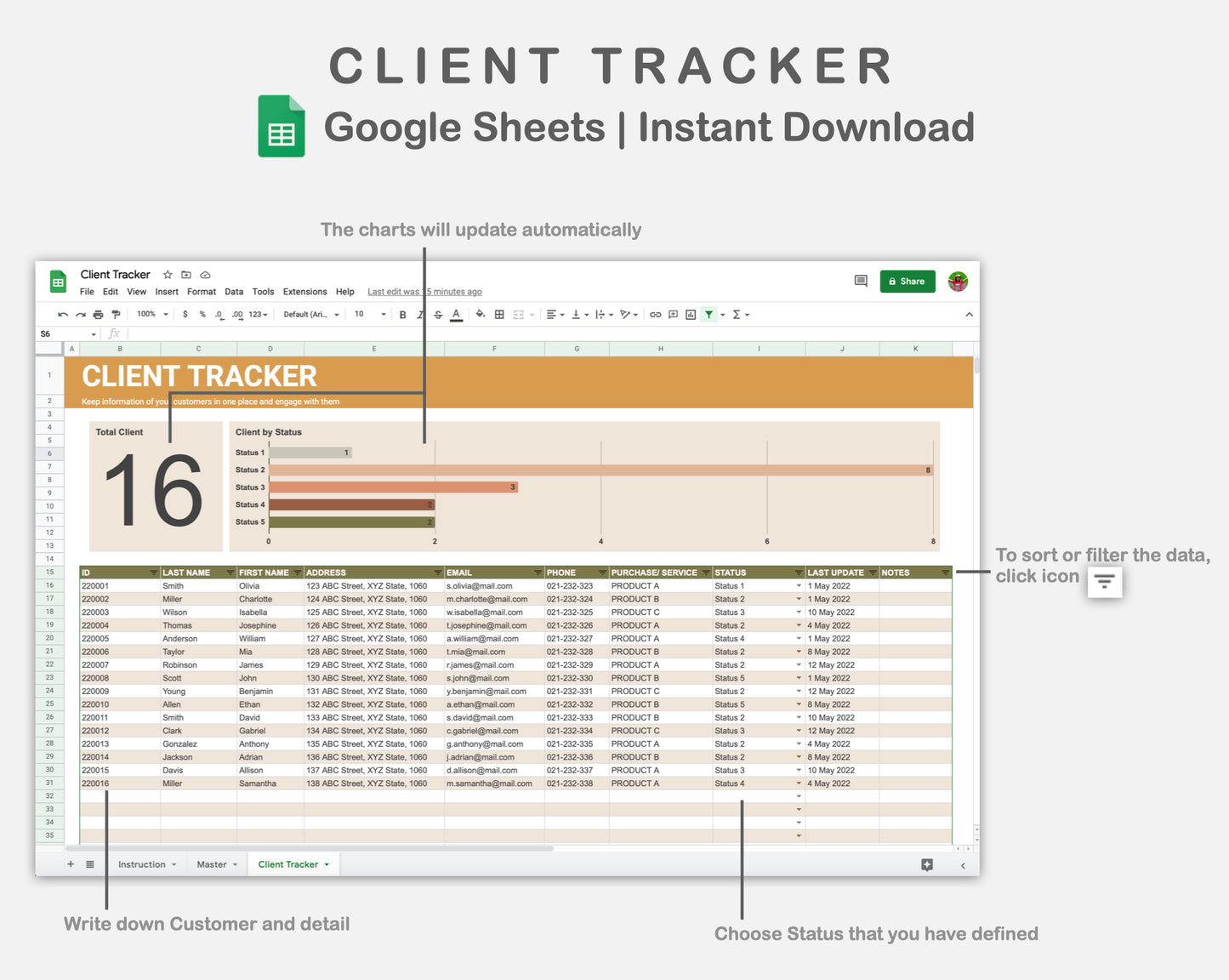Select the paint format tool
The image size is (1229, 980).
point(117,314)
